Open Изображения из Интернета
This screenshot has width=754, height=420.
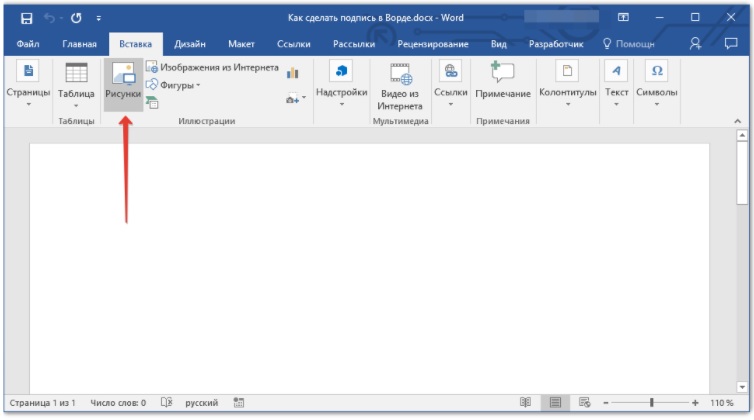click(211, 67)
